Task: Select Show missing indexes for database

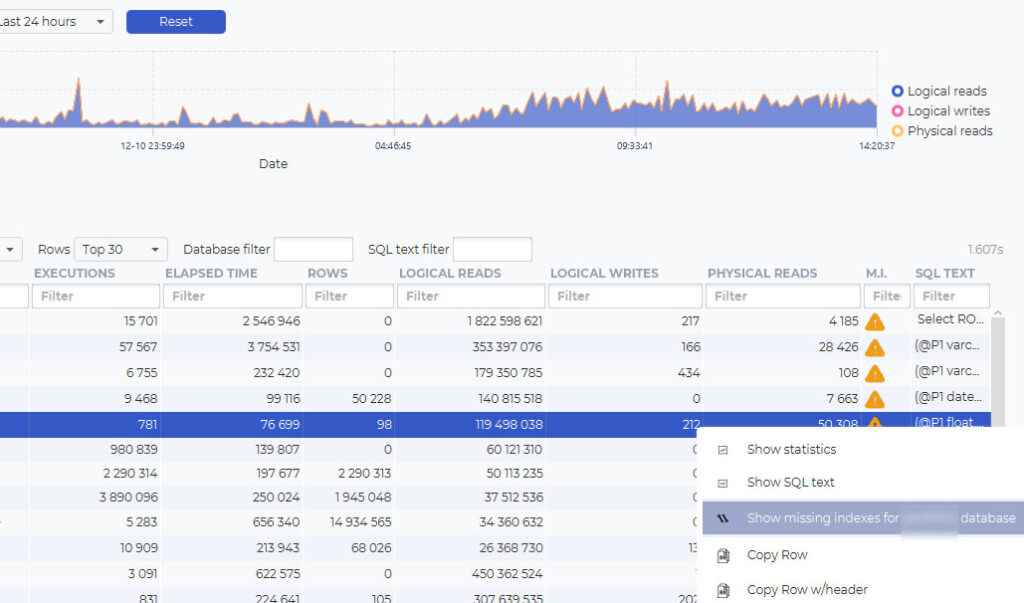Action: click(x=863, y=518)
